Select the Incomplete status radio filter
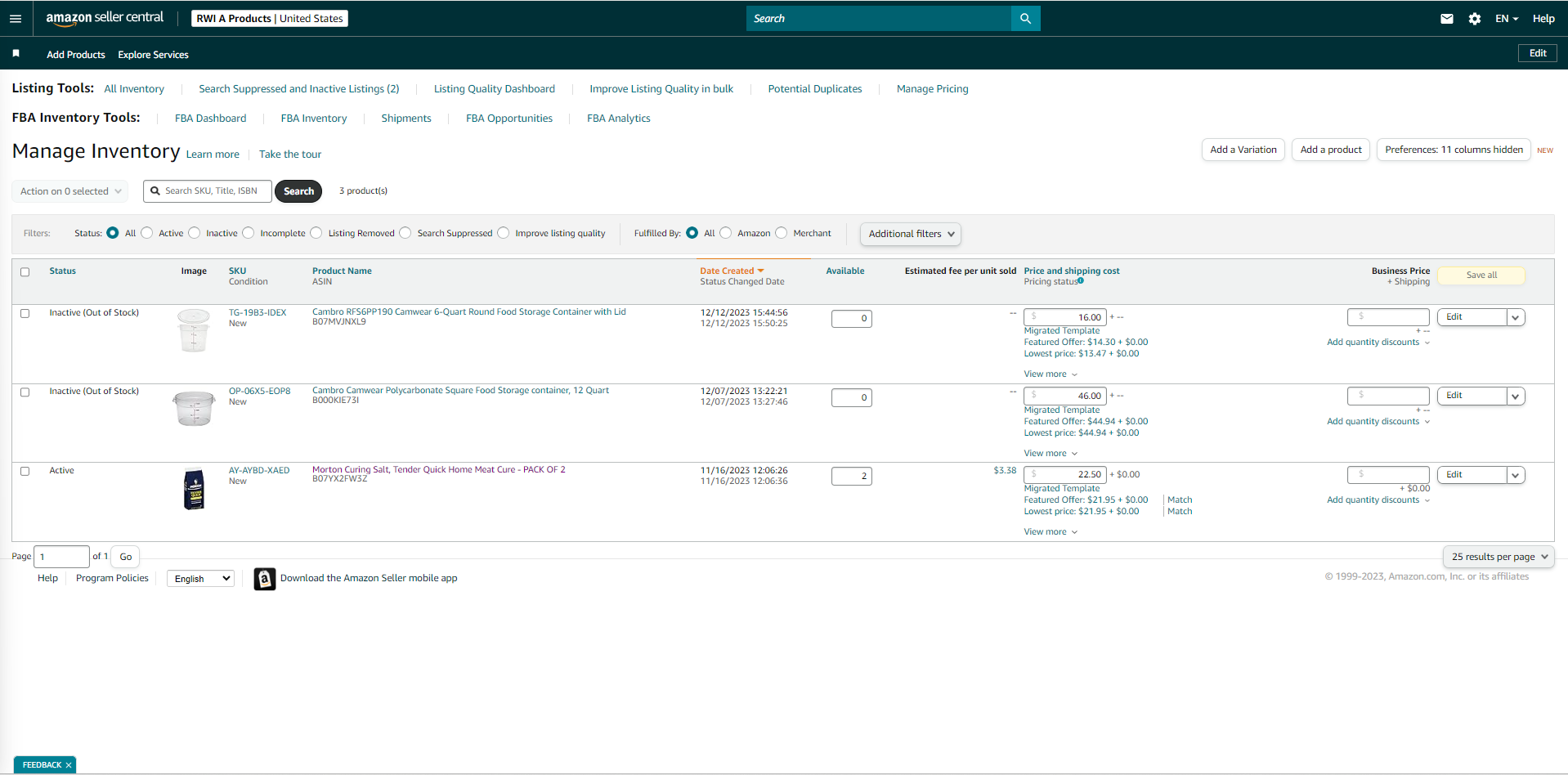Screen dimensions: 1568x775 pyautogui.click(x=249, y=233)
